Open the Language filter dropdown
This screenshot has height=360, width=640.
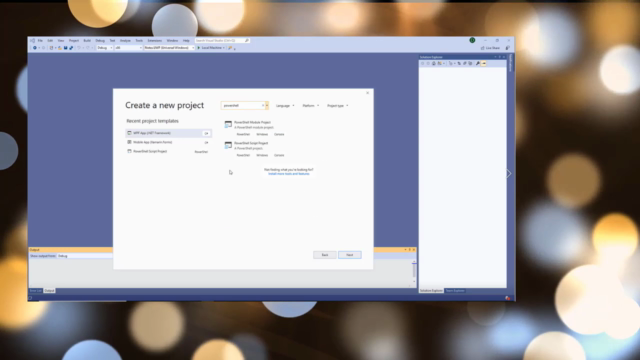[x=285, y=106]
